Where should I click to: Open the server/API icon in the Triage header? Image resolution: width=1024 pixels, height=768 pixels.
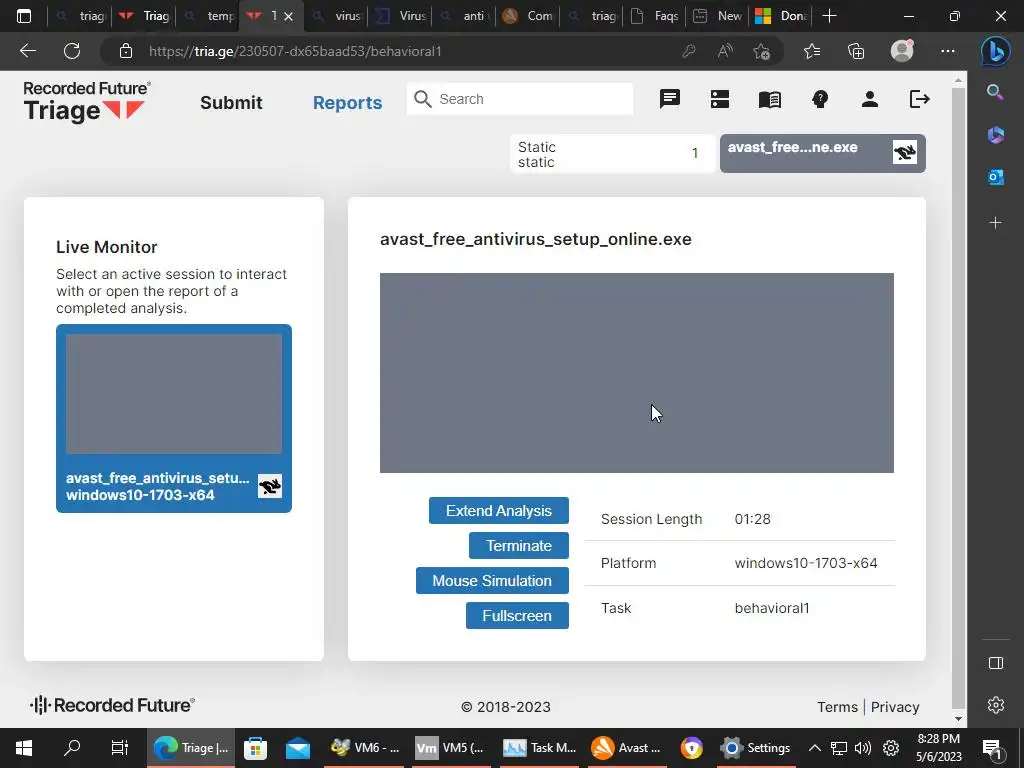tap(720, 99)
